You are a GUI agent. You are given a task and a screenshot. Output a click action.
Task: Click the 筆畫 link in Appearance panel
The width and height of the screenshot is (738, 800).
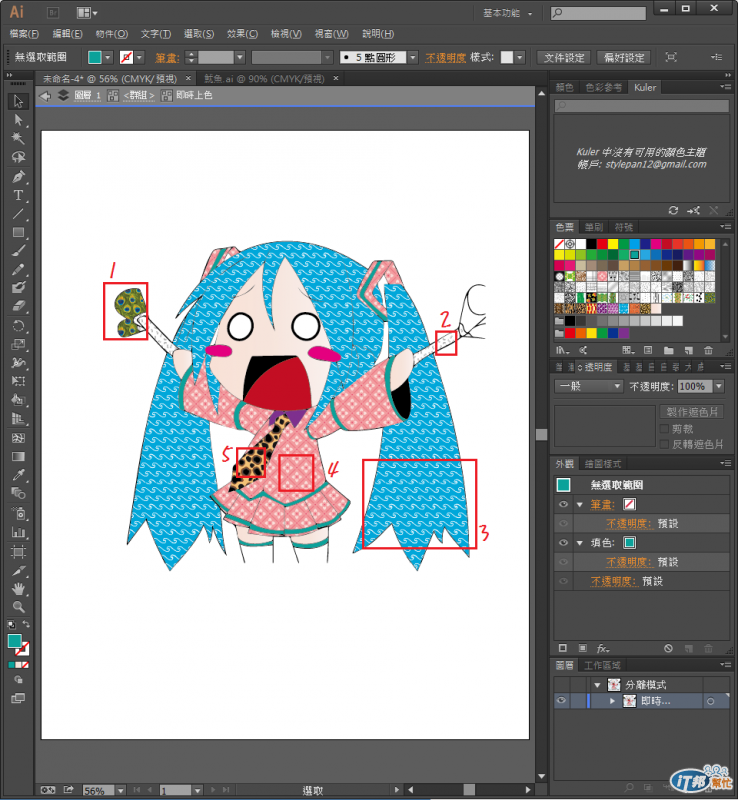[602, 505]
